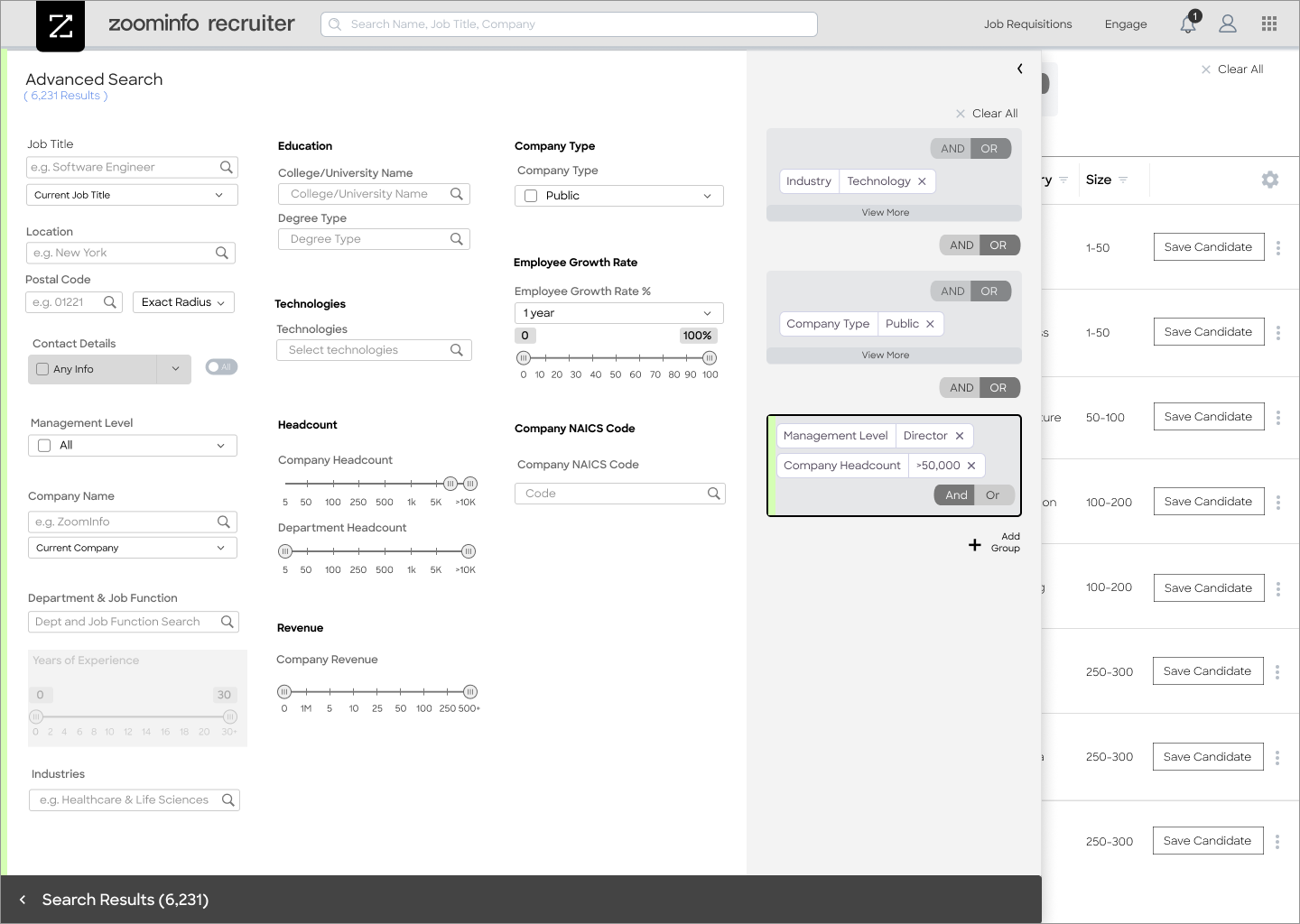The width and height of the screenshot is (1300, 924).
Task: Click the Technologies search magnifier icon
Action: [457, 350]
